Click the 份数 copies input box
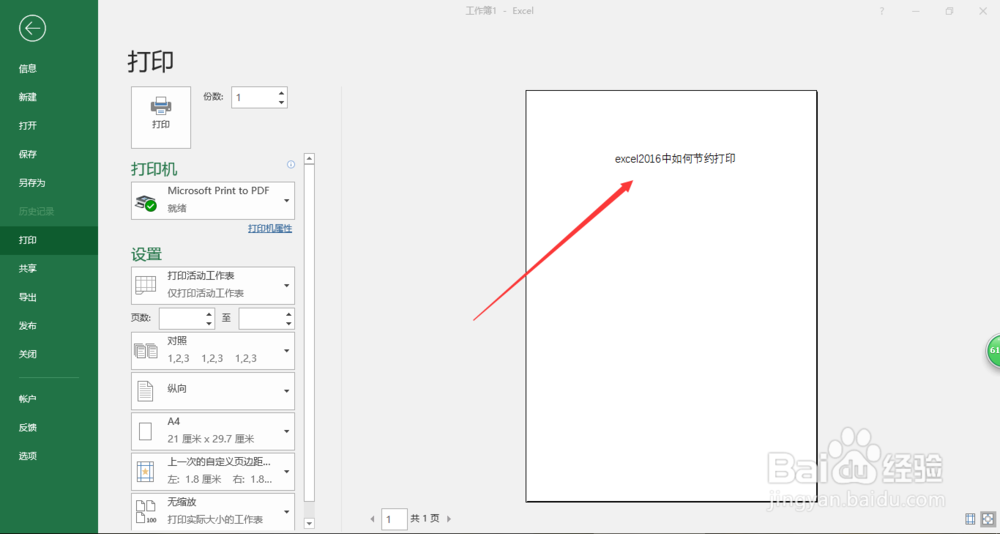 (x=254, y=98)
